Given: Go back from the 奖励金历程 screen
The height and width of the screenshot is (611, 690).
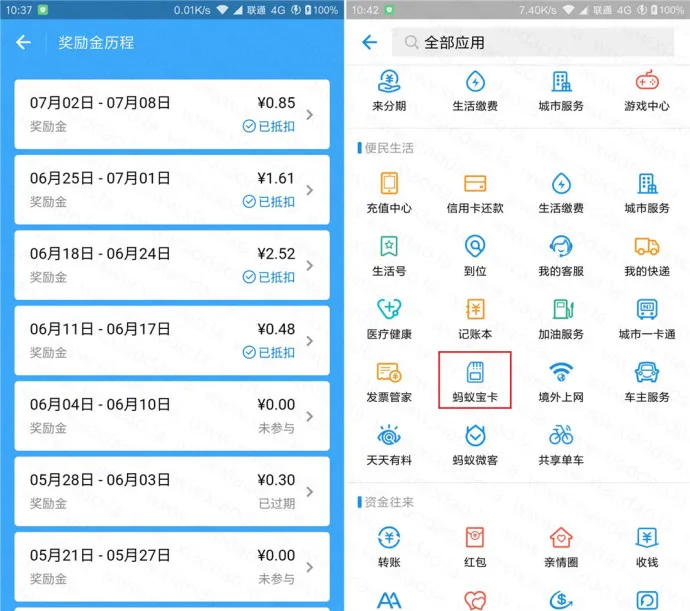Looking at the screenshot, I should tap(23, 42).
